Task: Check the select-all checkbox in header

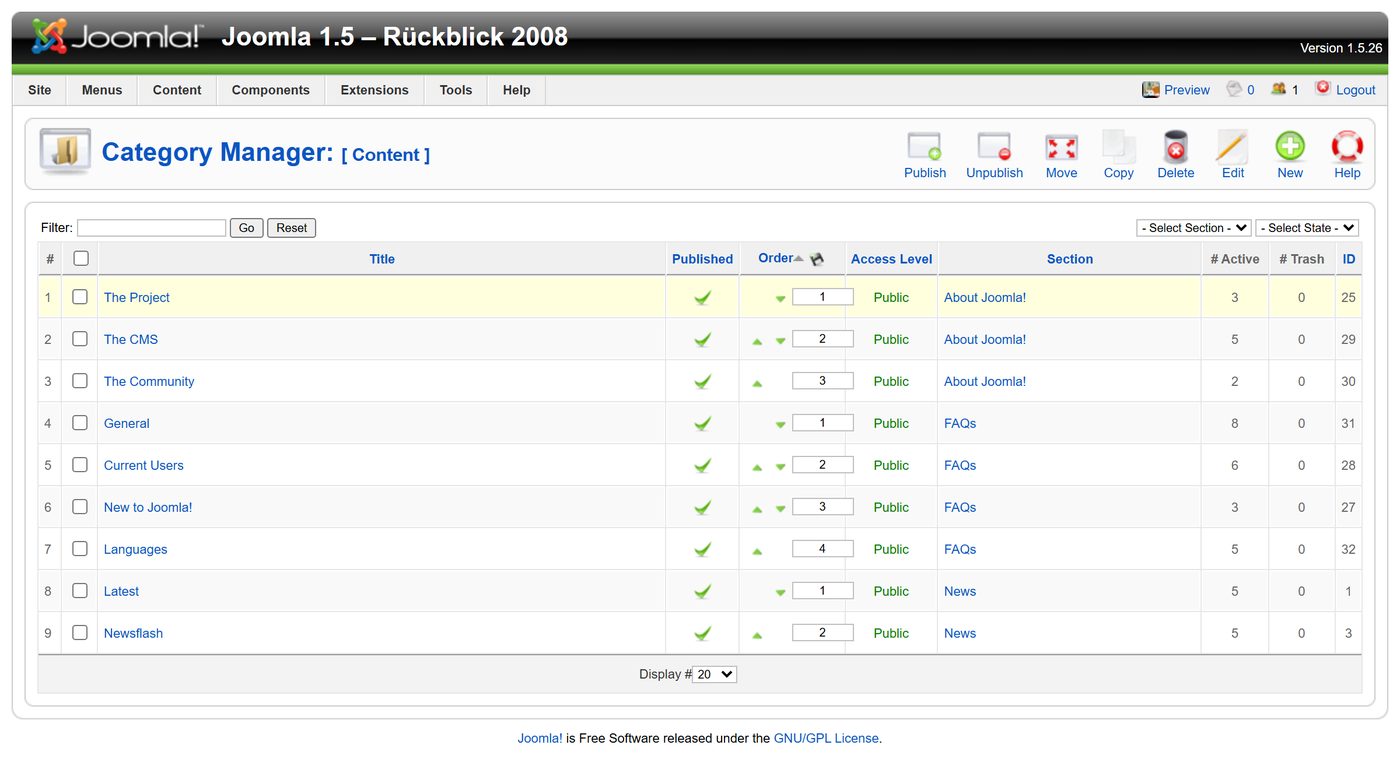Action: pos(81,258)
